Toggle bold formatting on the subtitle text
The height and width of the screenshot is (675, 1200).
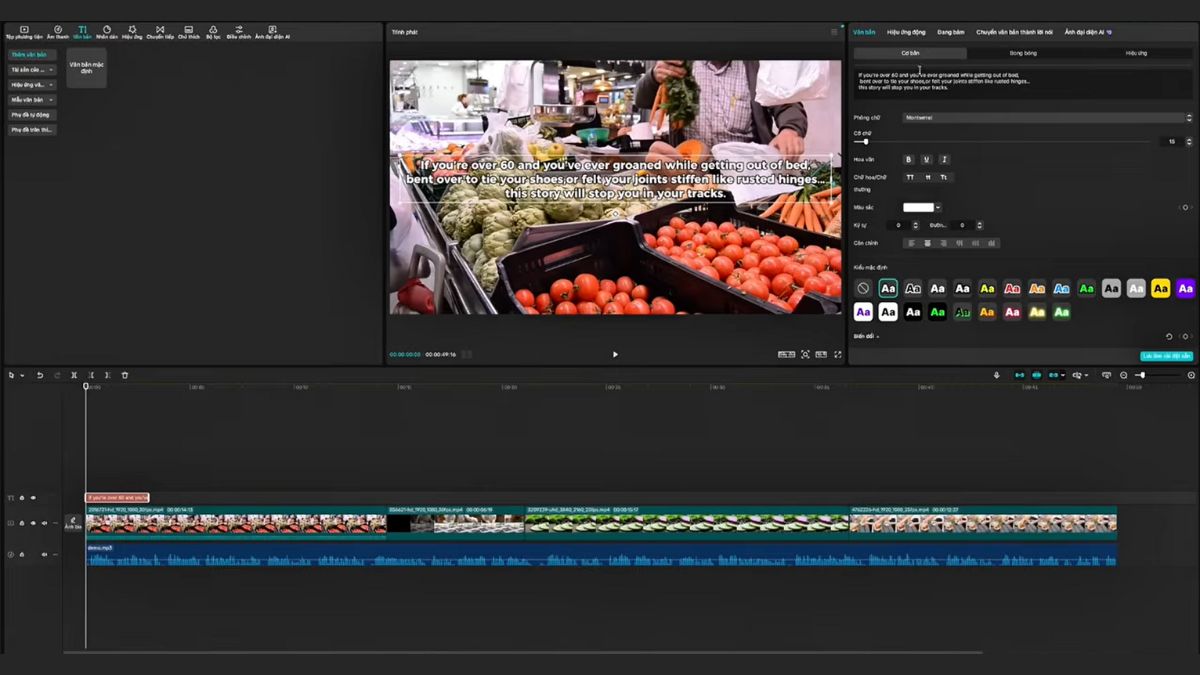point(908,159)
